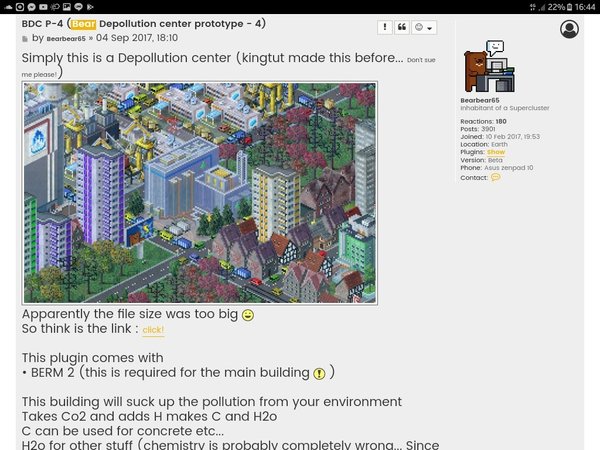
Task: Open the city screenshot image
Action: (x=200, y=193)
